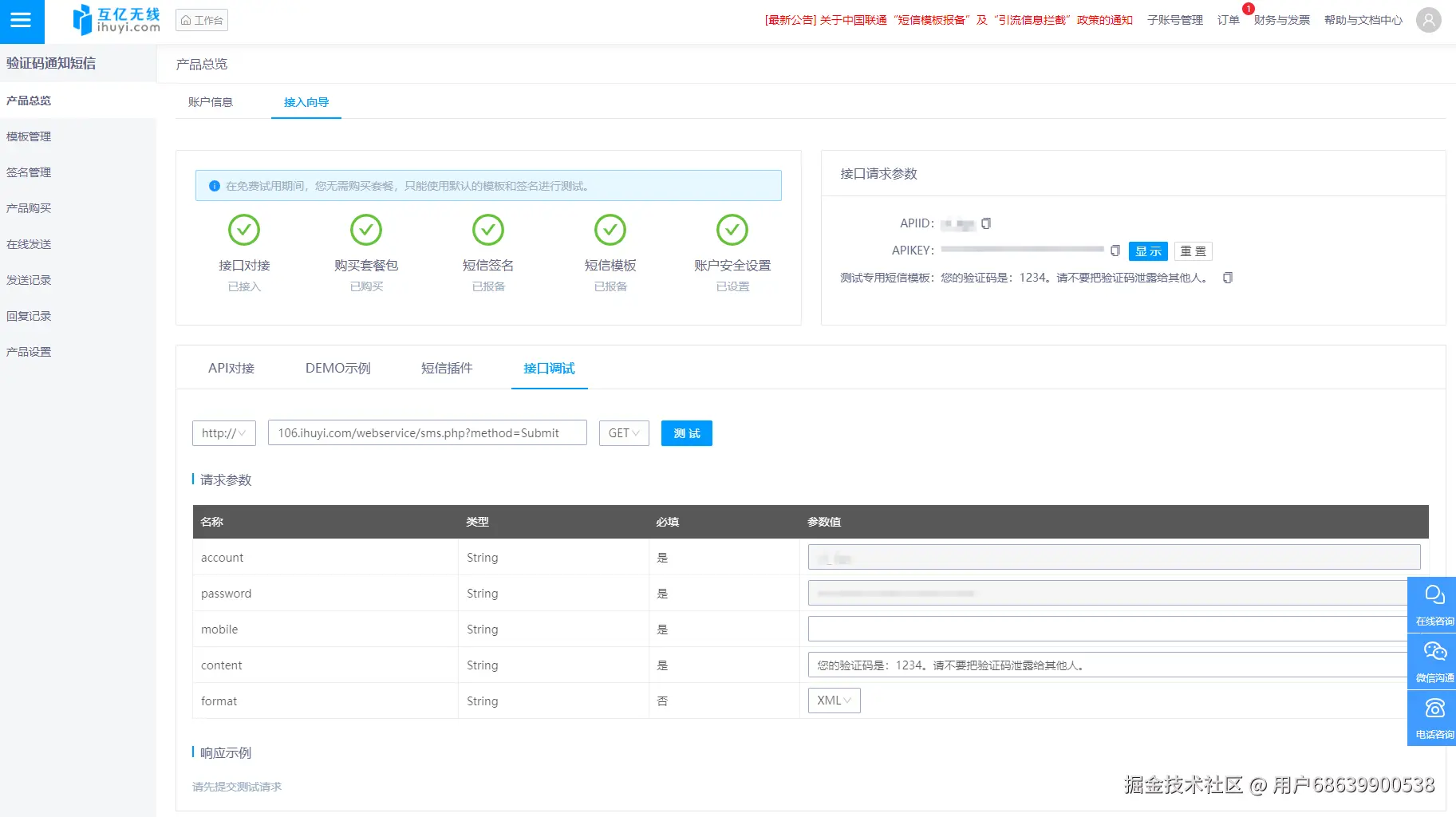1456x817 pixels.
Task: Open 回复记录 in the sidebar
Action: click(78, 316)
